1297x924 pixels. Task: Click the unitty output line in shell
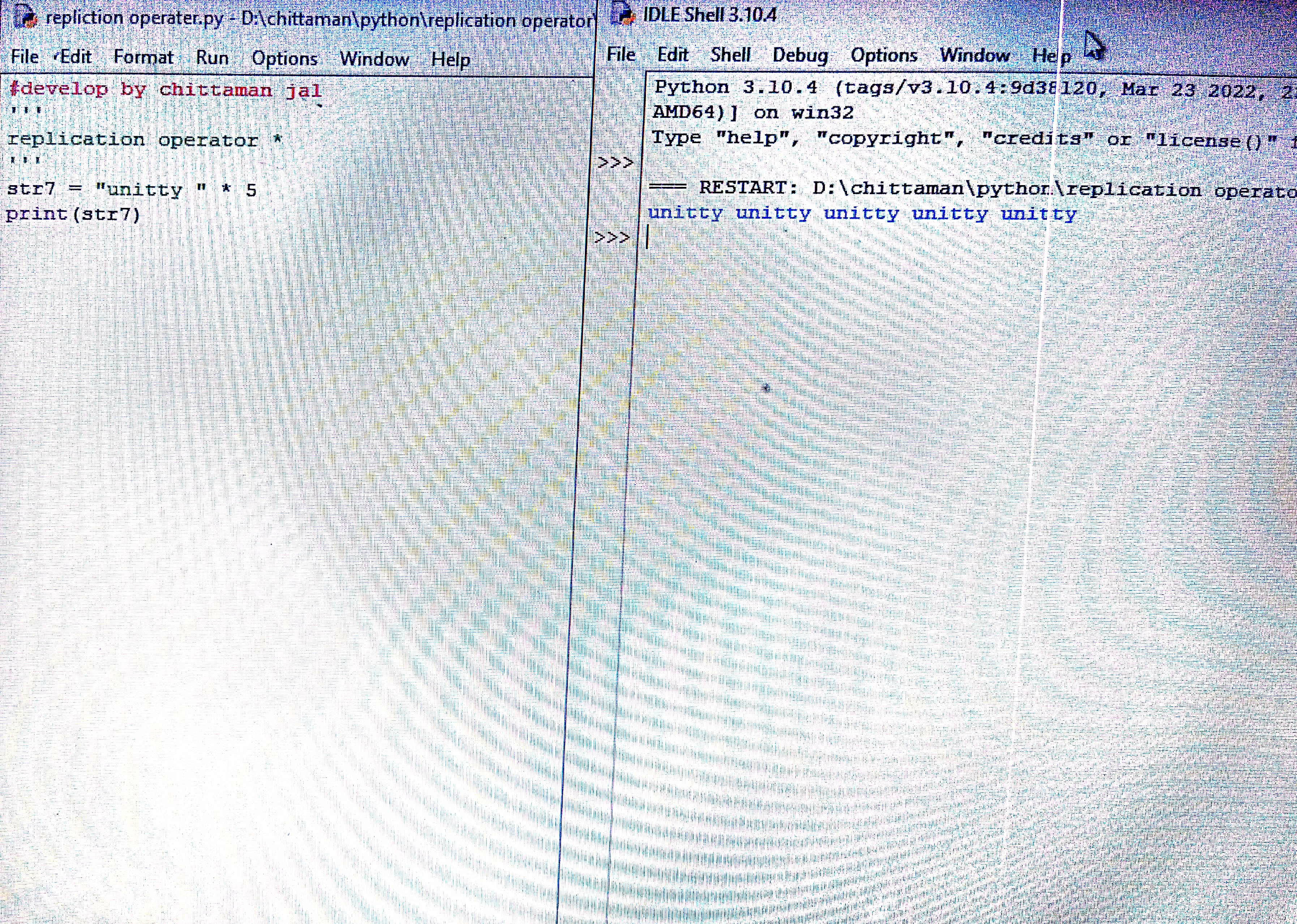click(x=862, y=214)
